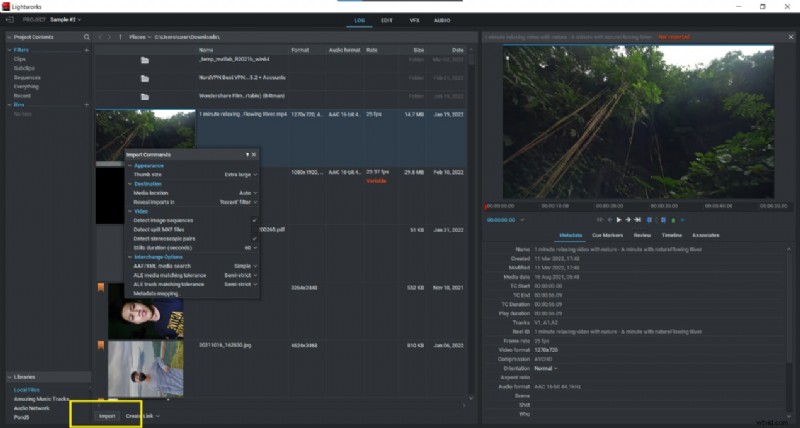
Task: Add a new filter with plus icon
Action: [86, 50]
